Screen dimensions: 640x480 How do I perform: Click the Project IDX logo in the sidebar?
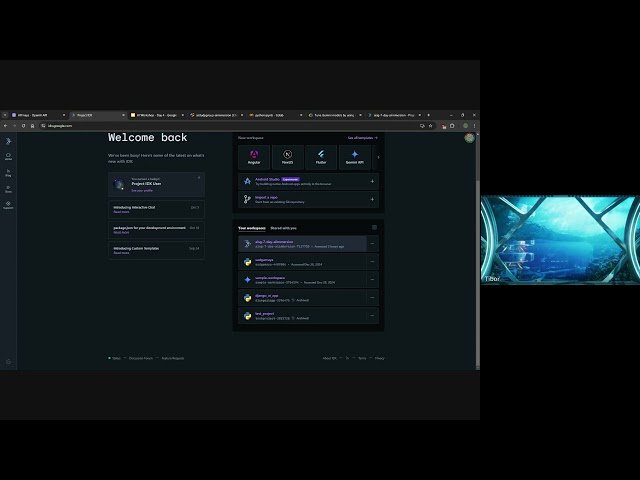point(8,141)
